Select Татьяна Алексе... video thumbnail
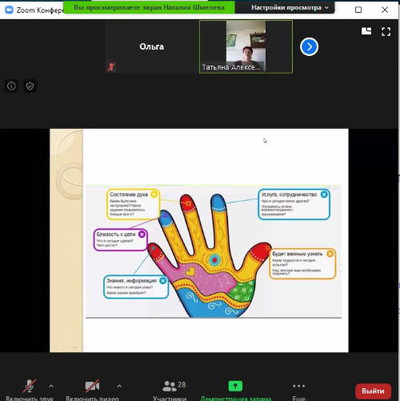 pyautogui.click(x=246, y=47)
